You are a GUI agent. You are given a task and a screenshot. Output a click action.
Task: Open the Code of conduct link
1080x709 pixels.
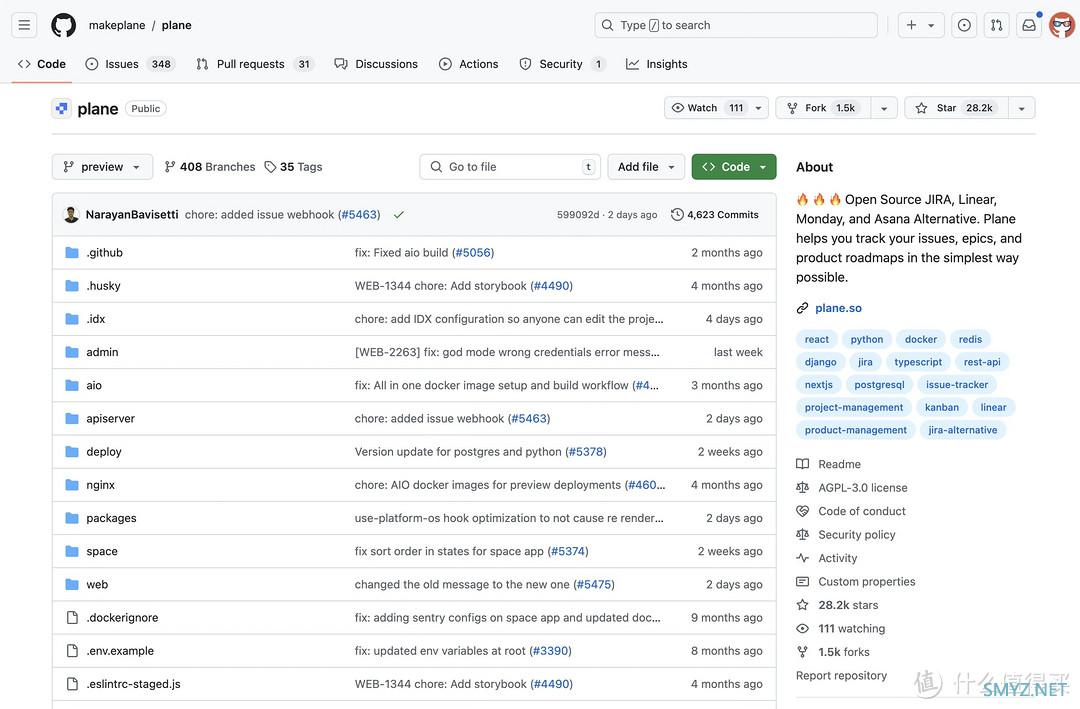point(851,511)
